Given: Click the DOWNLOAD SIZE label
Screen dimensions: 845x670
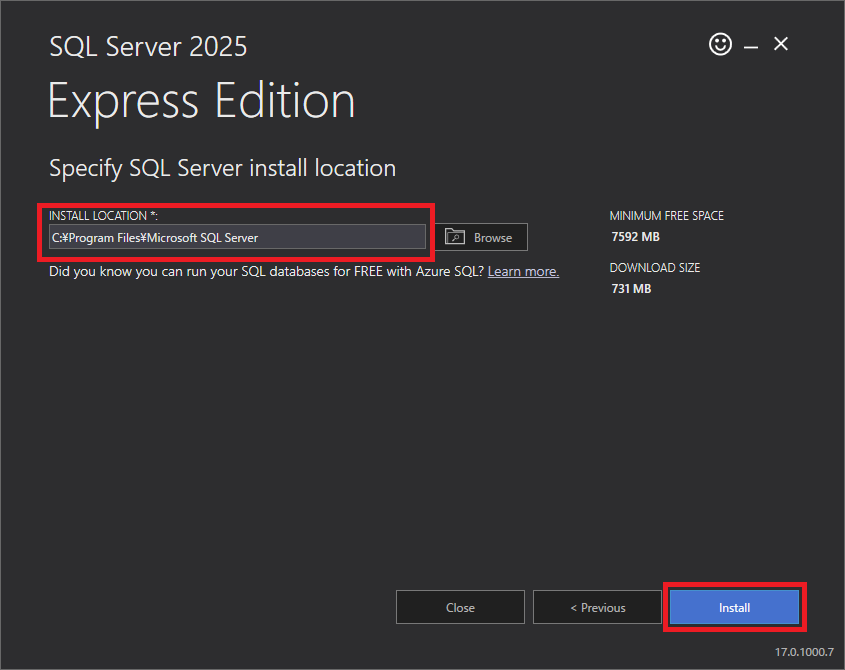Looking at the screenshot, I should tap(654, 268).
